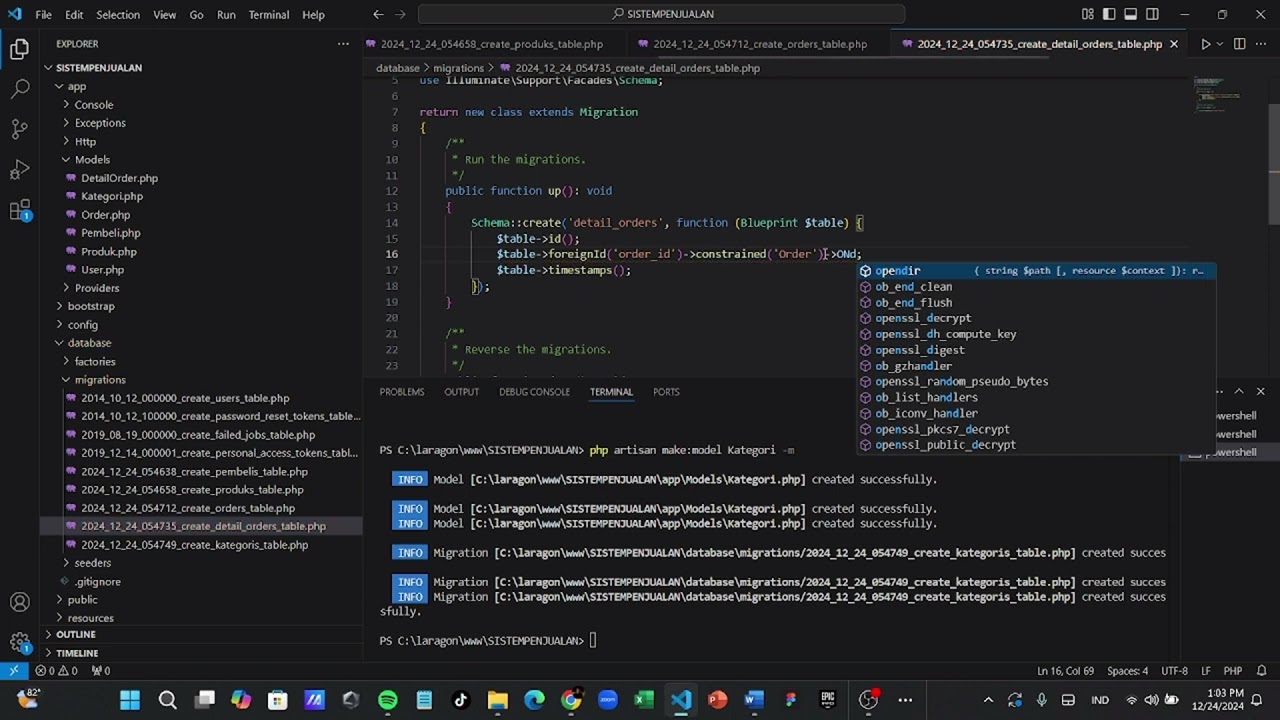Open the Run and Debug view

(19, 170)
